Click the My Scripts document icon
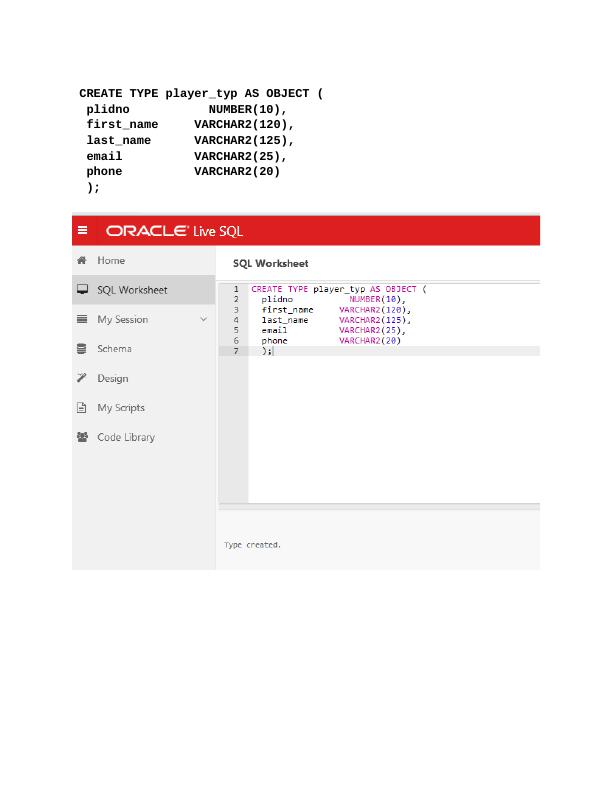The image size is (612, 792). pyautogui.click(x=82, y=408)
